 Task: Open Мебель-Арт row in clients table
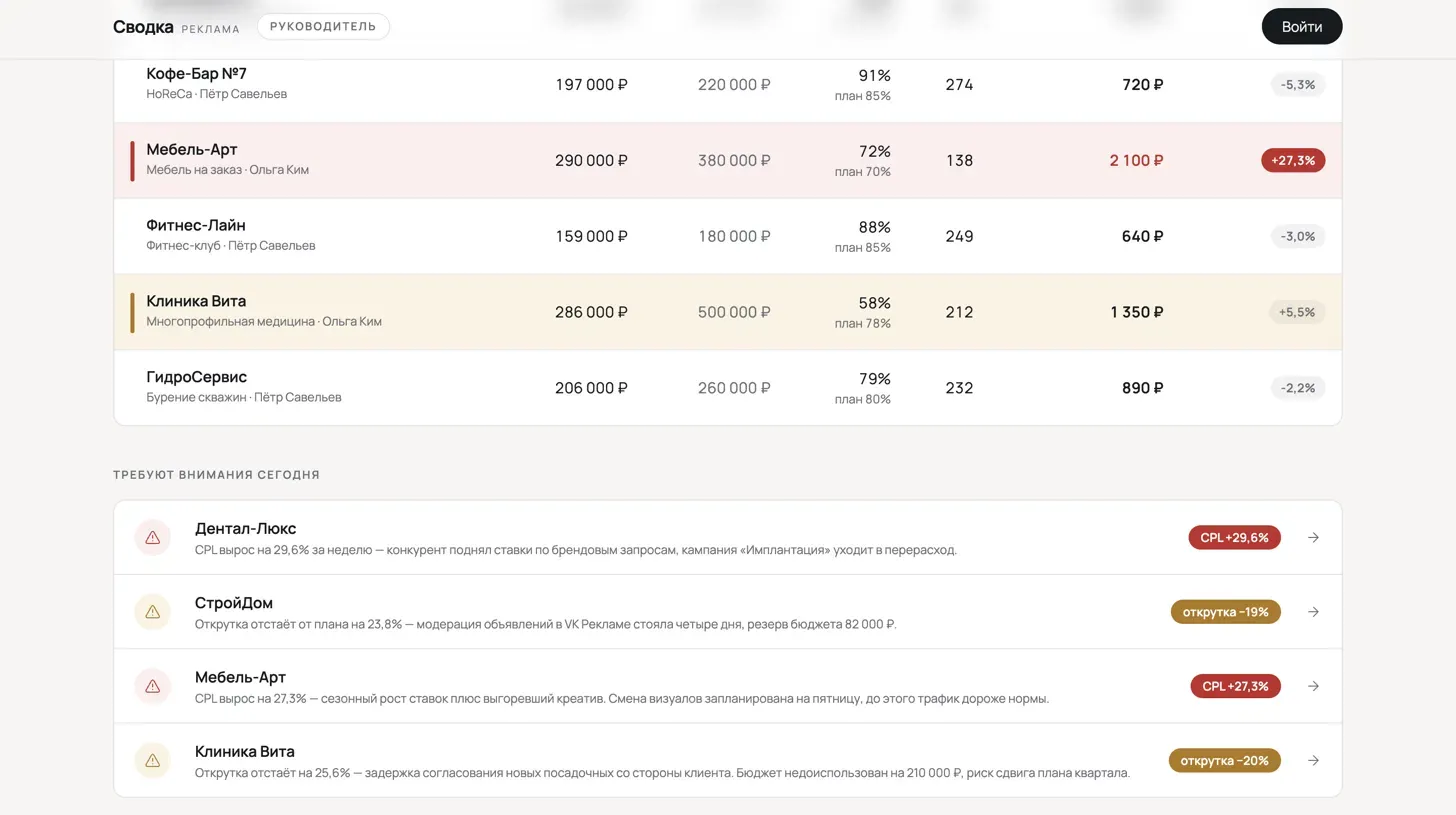click(728, 161)
